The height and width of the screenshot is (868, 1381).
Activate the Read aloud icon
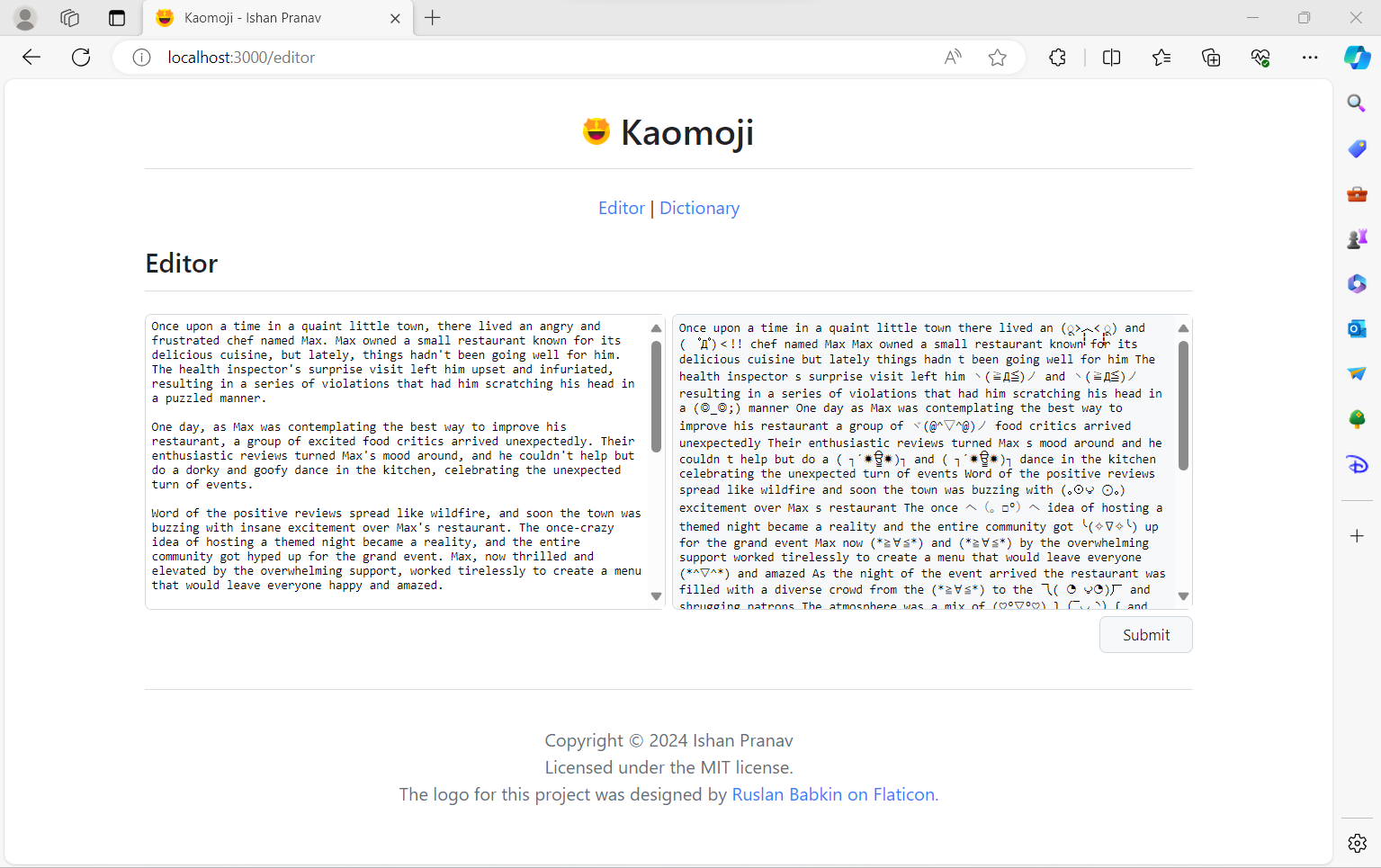pos(953,58)
